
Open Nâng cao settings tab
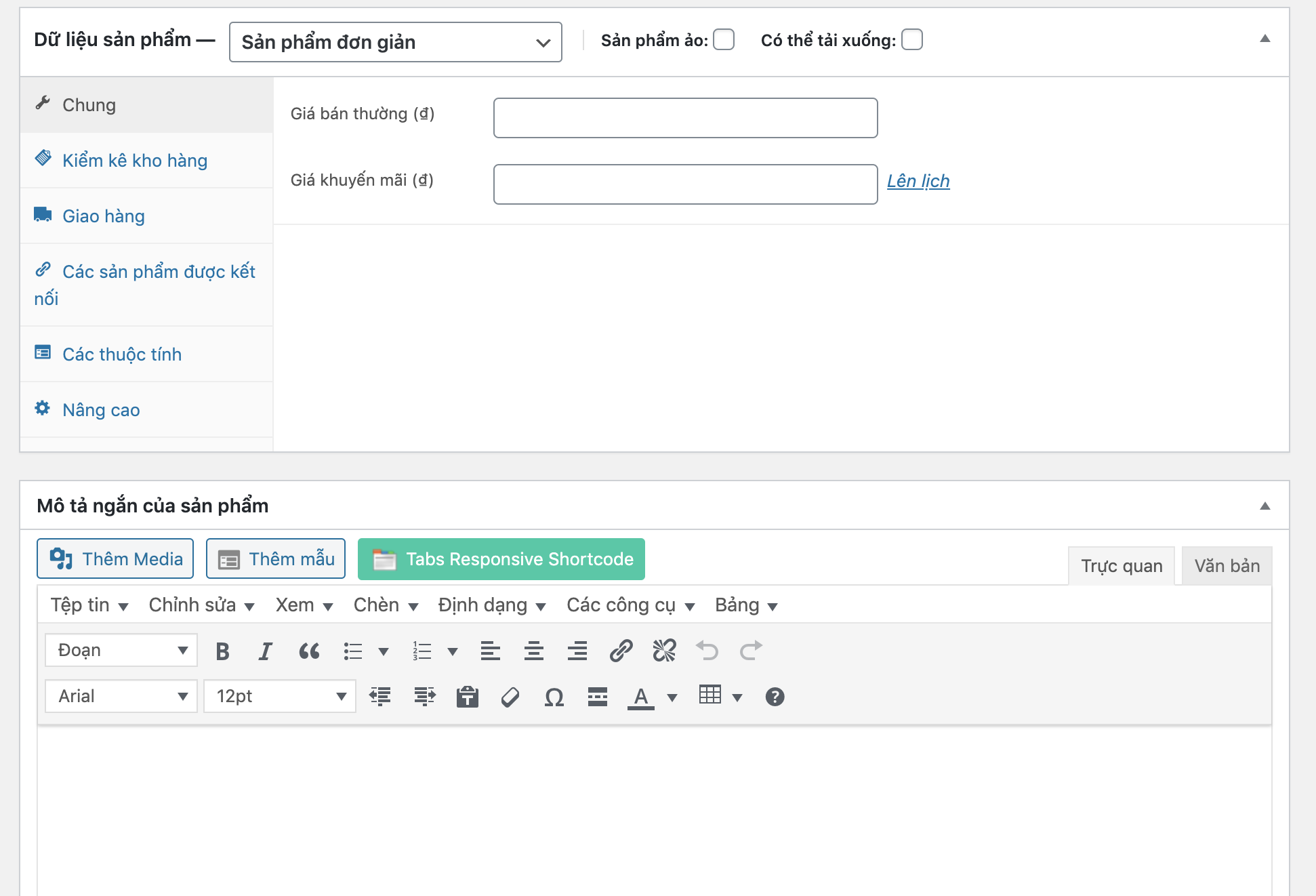pos(100,408)
